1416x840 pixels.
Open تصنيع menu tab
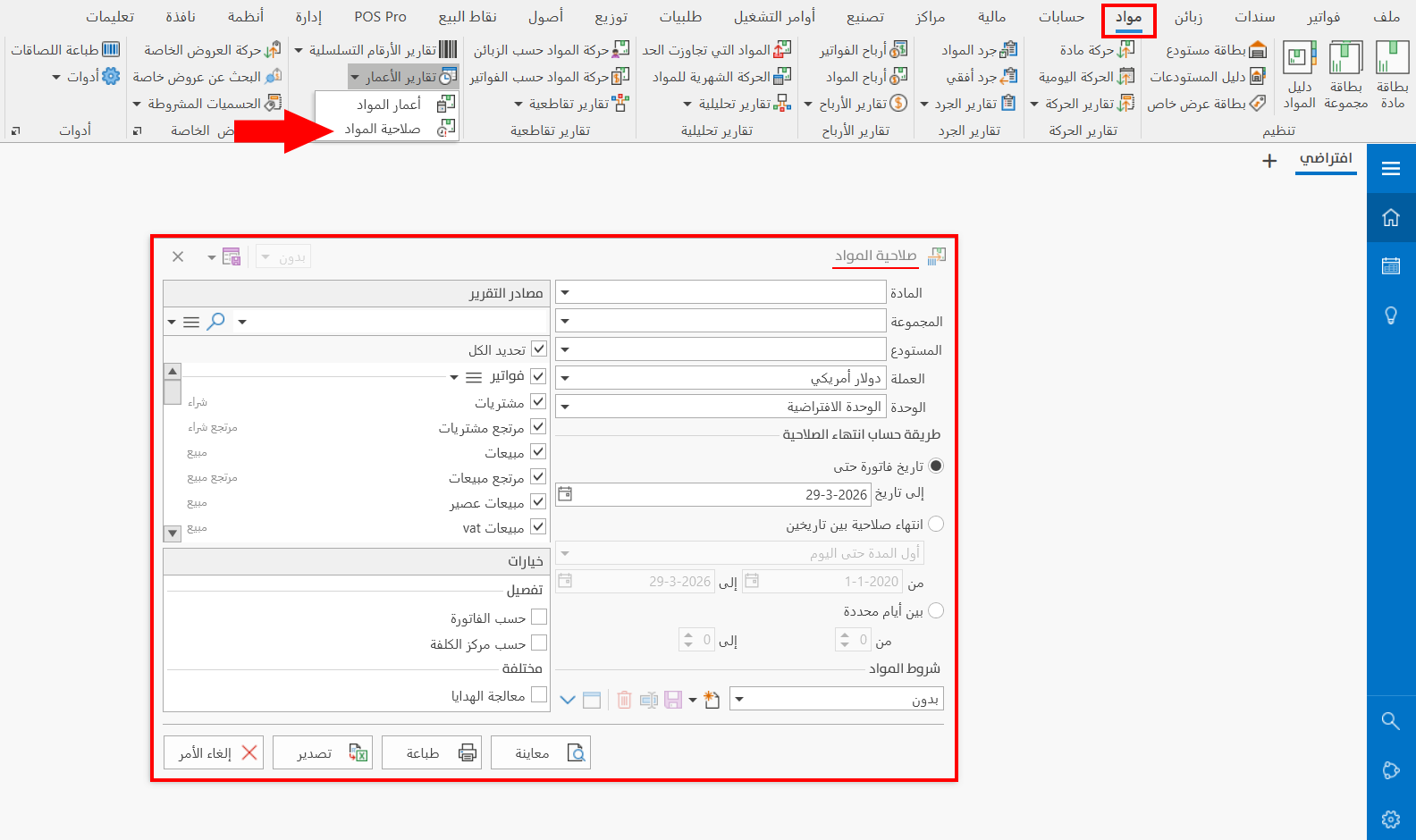click(864, 17)
